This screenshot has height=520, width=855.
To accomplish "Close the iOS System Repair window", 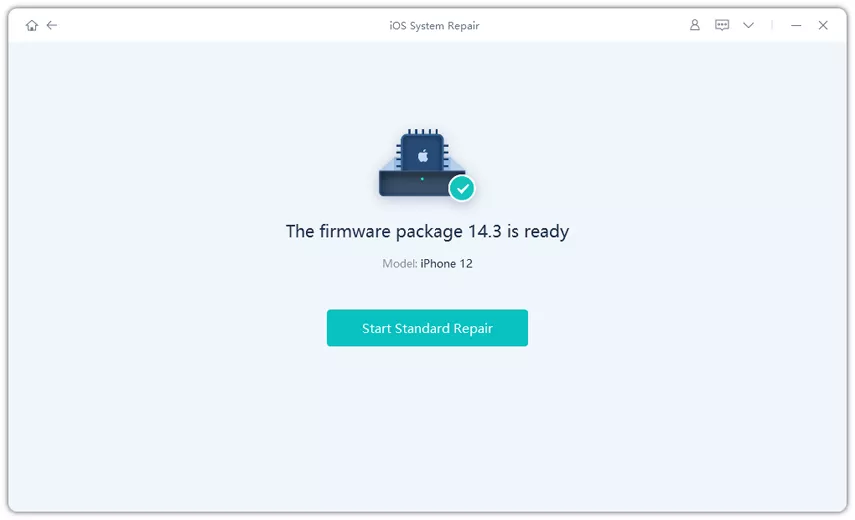I will [x=823, y=25].
